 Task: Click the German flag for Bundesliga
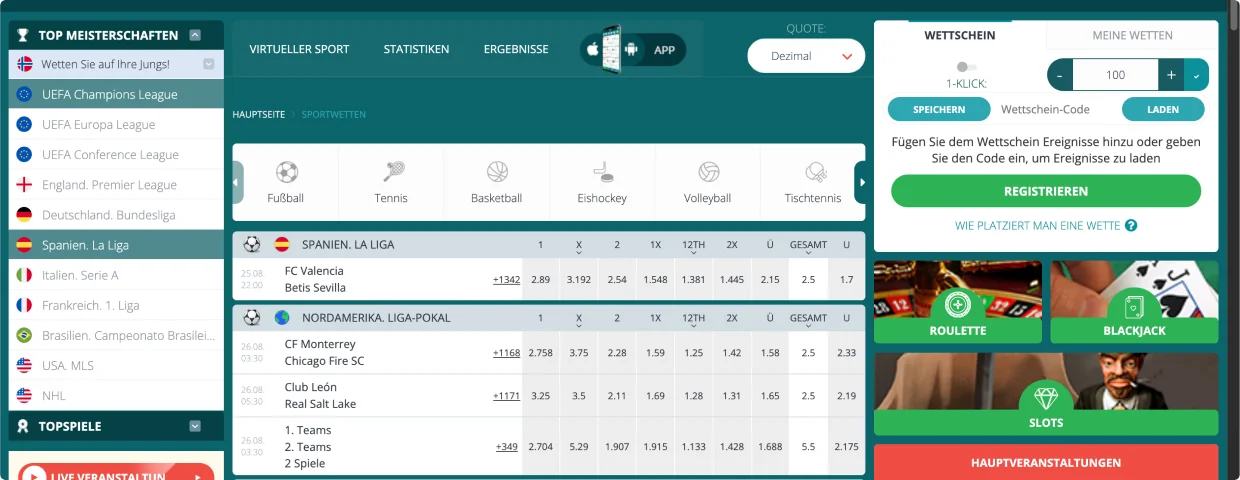coord(25,215)
